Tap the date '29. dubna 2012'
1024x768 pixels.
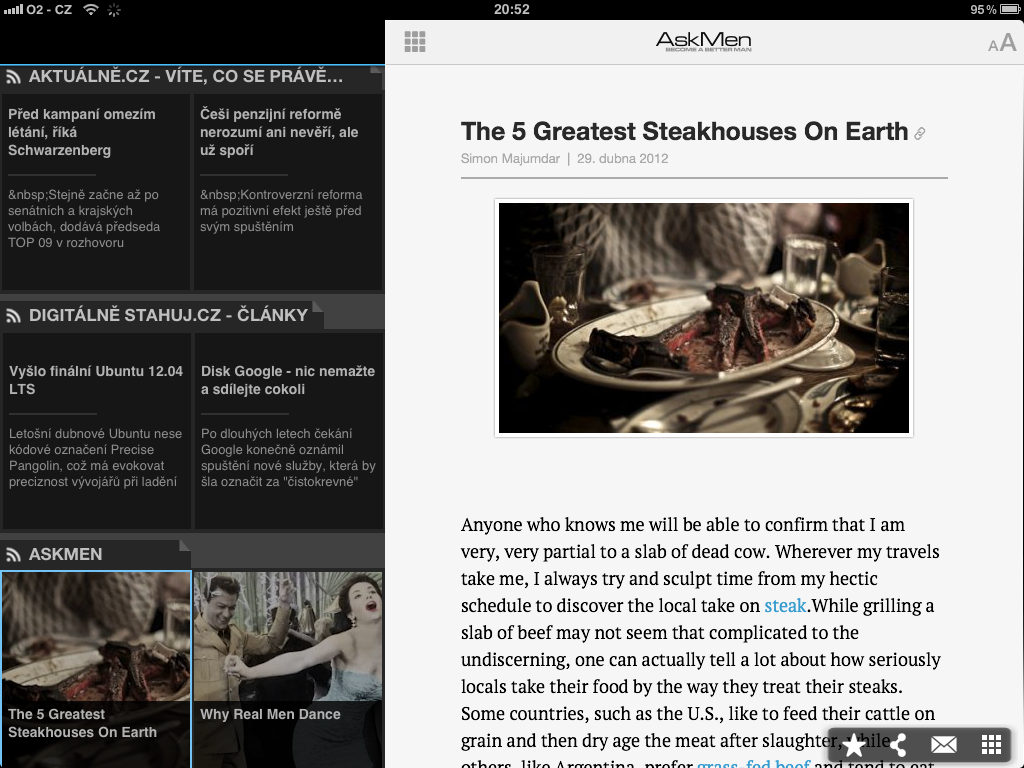click(622, 159)
